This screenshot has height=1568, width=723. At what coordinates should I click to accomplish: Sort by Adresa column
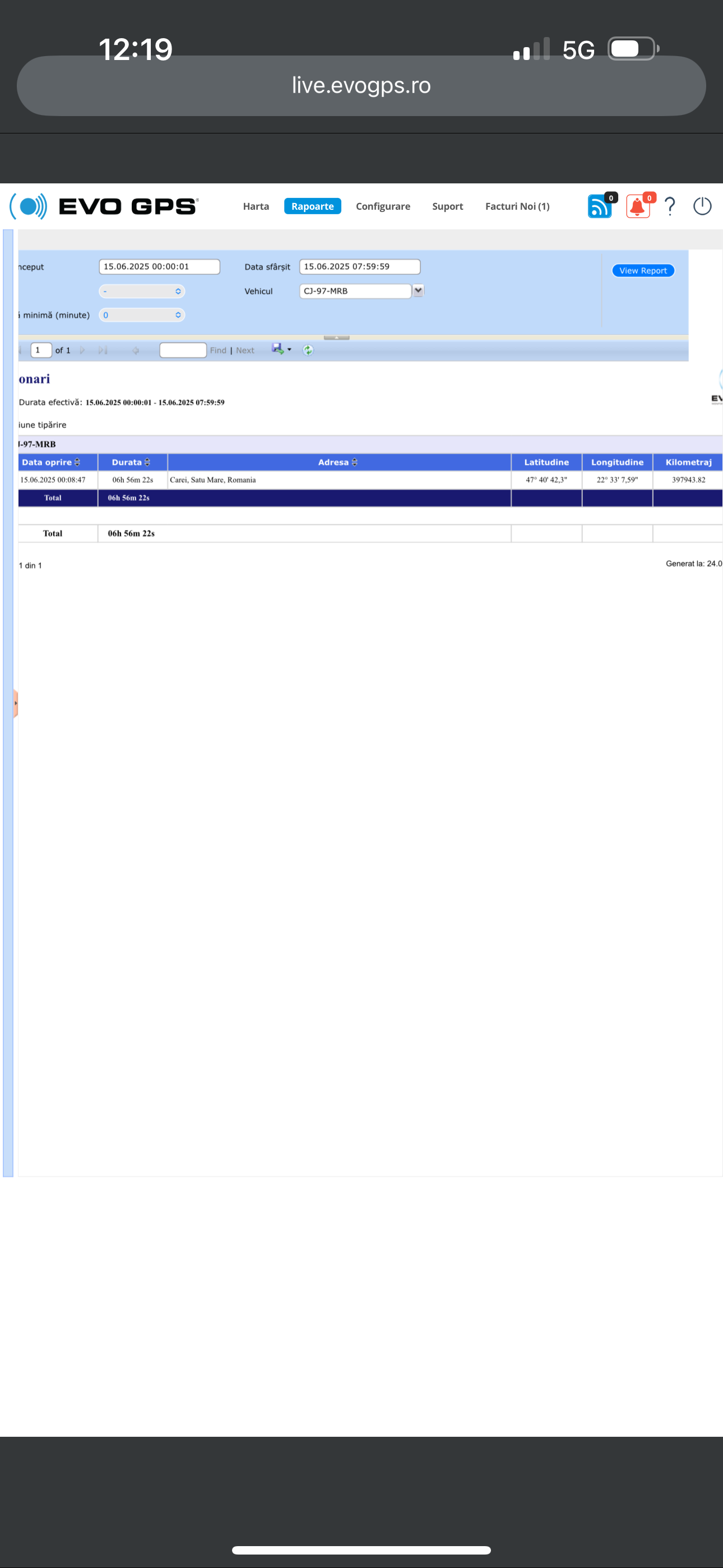(355, 463)
